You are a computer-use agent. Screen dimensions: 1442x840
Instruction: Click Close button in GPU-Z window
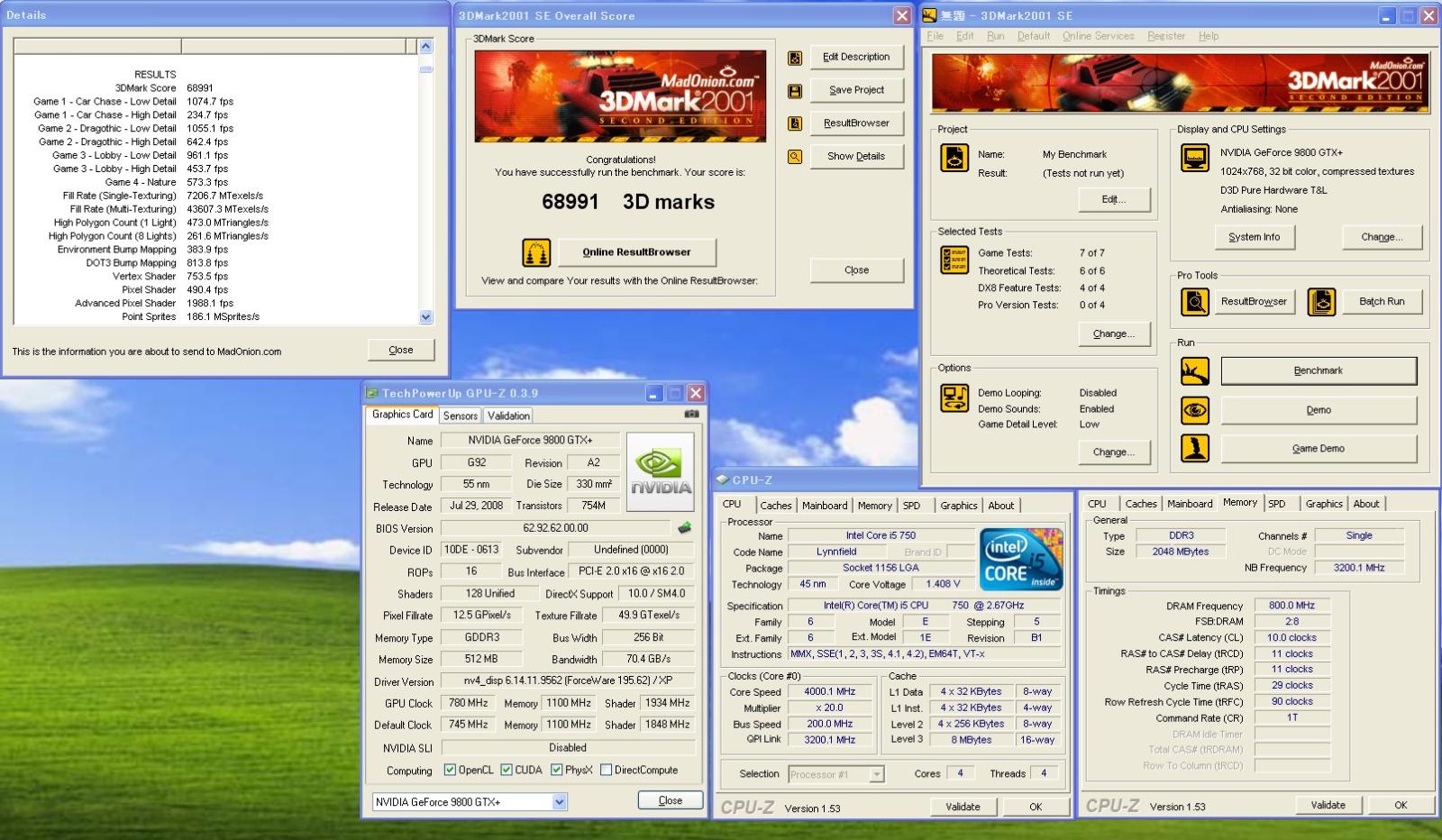tap(671, 800)
